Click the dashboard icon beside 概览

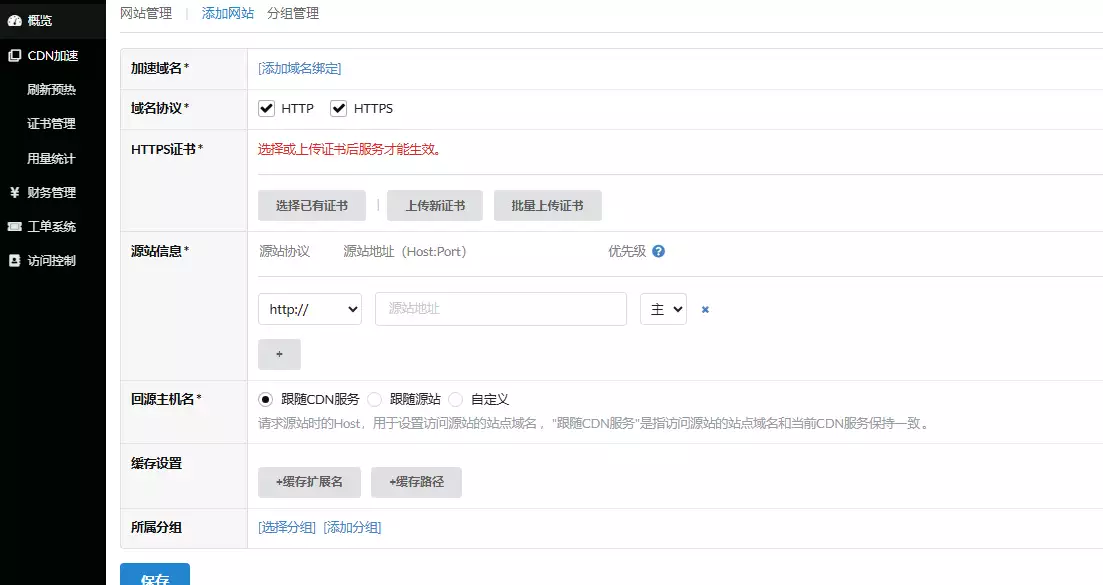point(14,21)
